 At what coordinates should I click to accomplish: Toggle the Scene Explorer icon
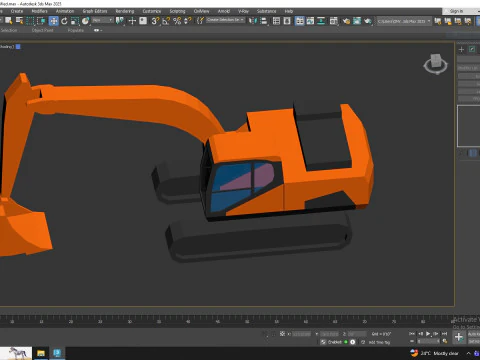276,21
